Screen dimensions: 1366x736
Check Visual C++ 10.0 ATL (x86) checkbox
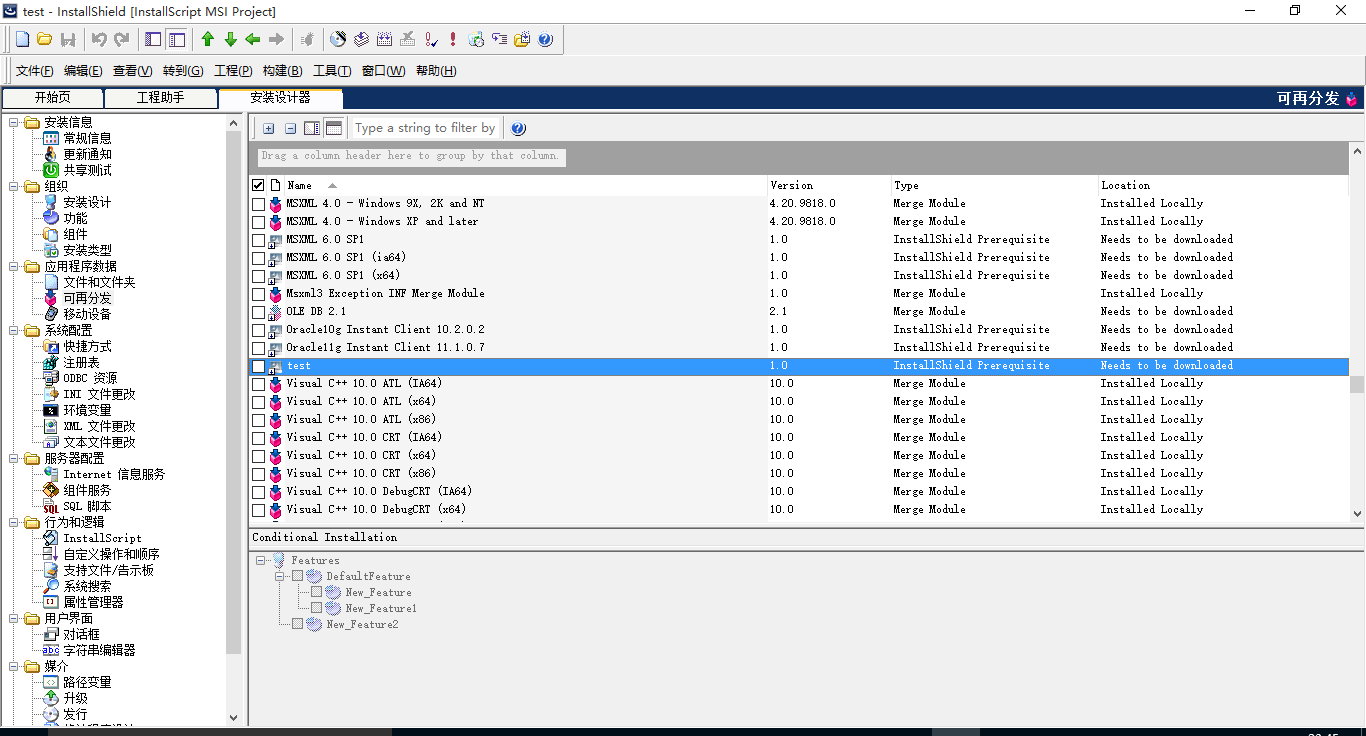click(258, 420)
